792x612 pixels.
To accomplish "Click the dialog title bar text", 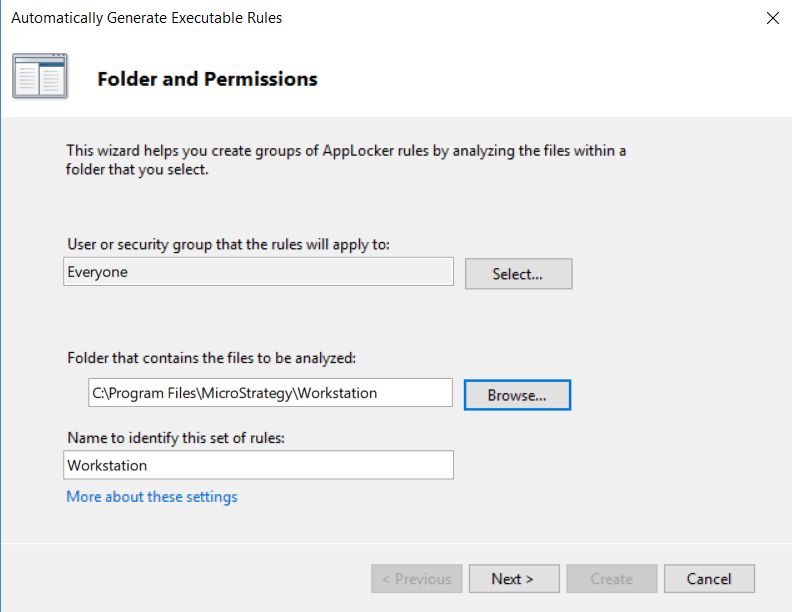I will [x=147, y=18].
